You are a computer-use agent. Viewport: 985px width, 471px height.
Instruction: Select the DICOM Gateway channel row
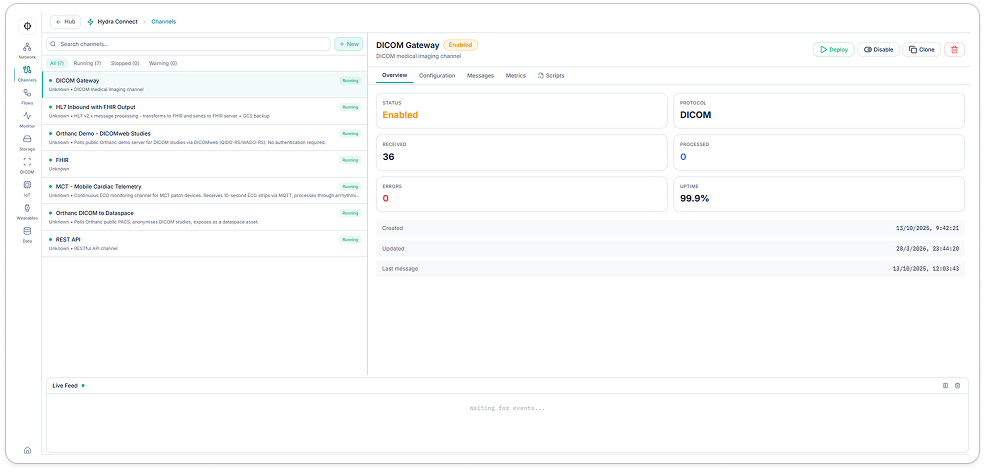tap(205, 85)
